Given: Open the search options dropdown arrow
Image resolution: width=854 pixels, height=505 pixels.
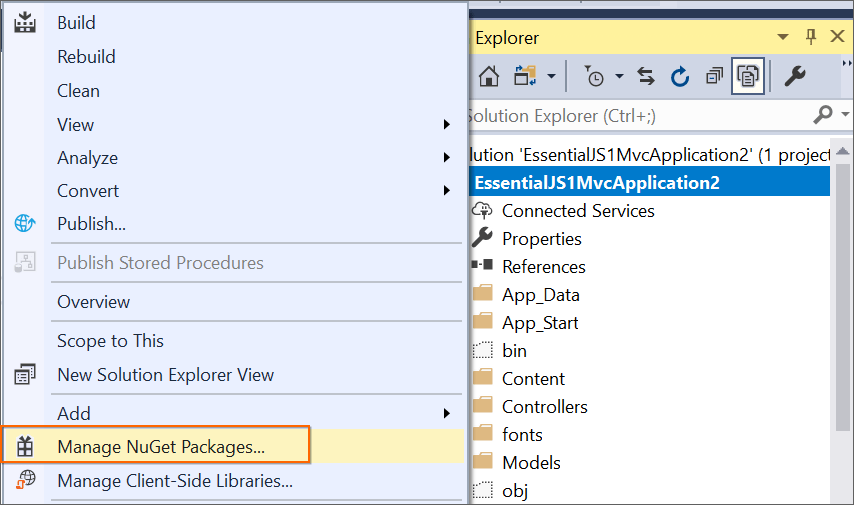Looking at the screenshot, I should click(845, 114).
